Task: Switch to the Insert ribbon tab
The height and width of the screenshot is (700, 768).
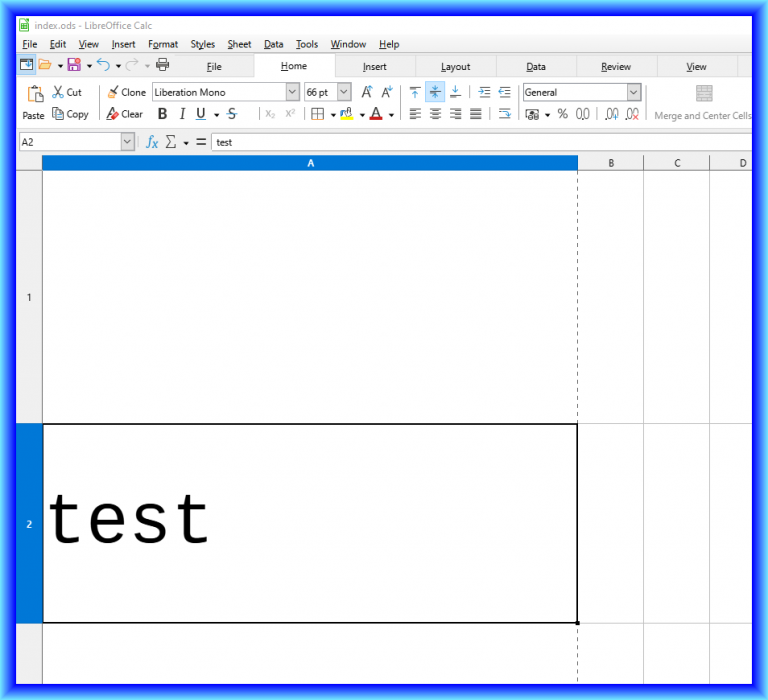Action: tap(375, 67)
